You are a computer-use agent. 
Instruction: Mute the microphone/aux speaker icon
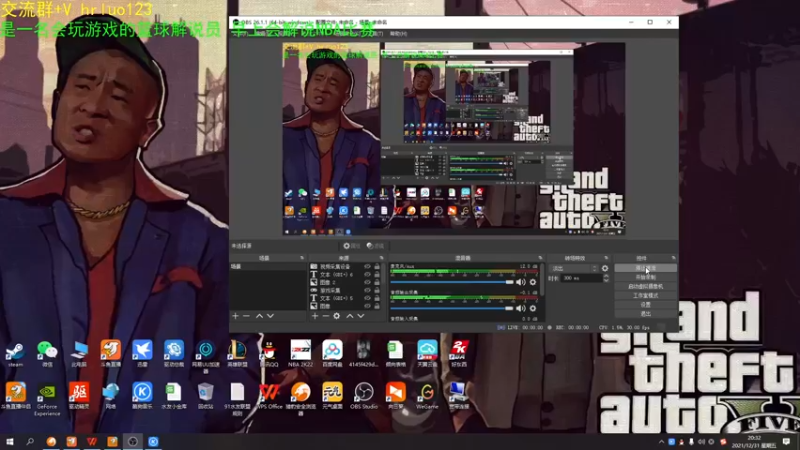(x=520, y=282)
